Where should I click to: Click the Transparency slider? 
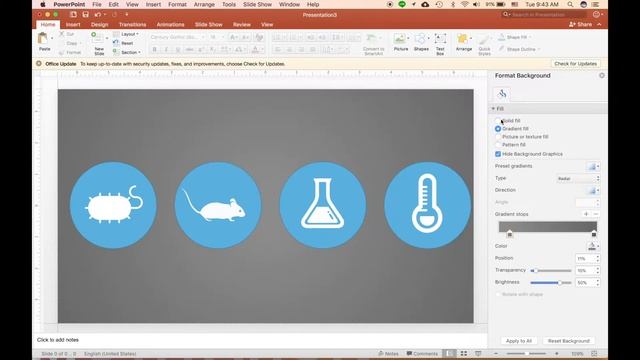point(551,271)
